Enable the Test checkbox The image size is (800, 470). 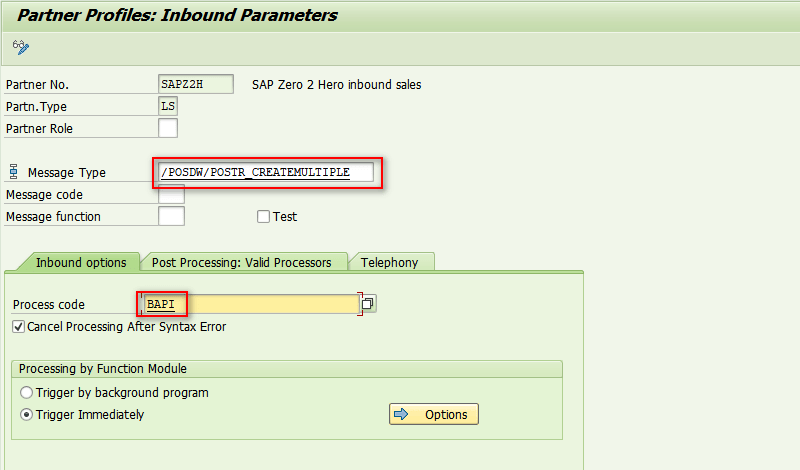[264, 216]
